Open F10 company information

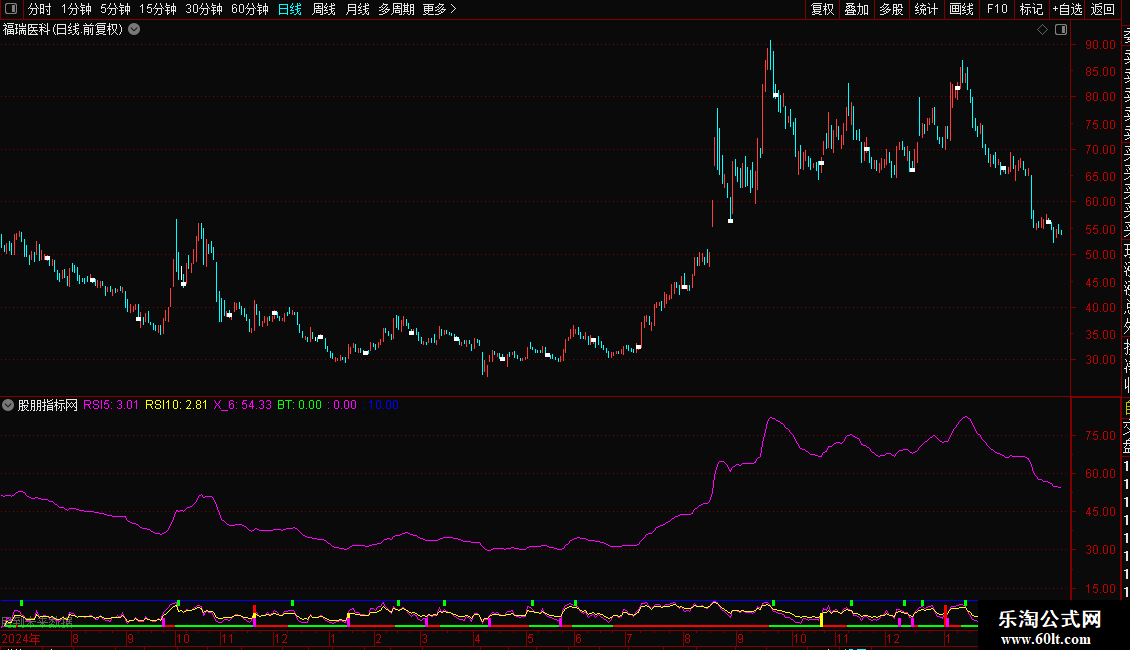(997, 9)
